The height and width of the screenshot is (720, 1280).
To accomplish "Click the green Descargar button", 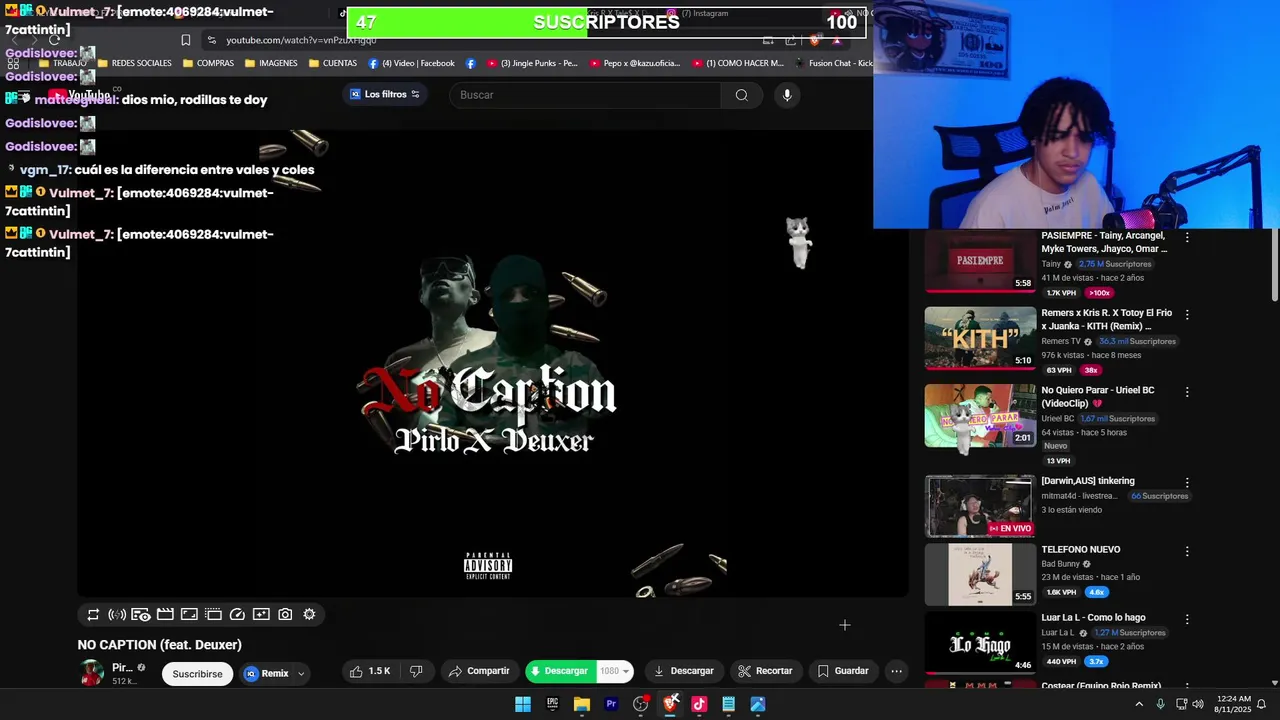I will coord(560,671).
